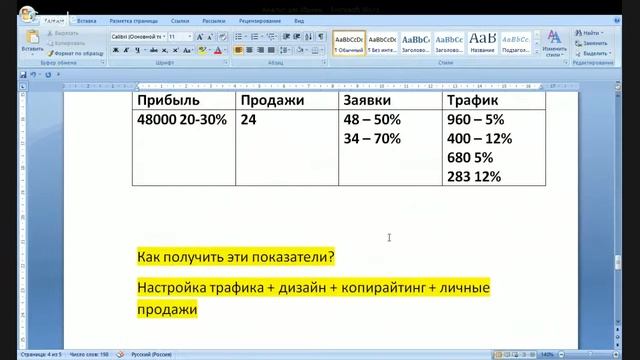This screenshot has height=360, width=640.
Task: Sort text with the sort icon
Action: coord(309,37)
